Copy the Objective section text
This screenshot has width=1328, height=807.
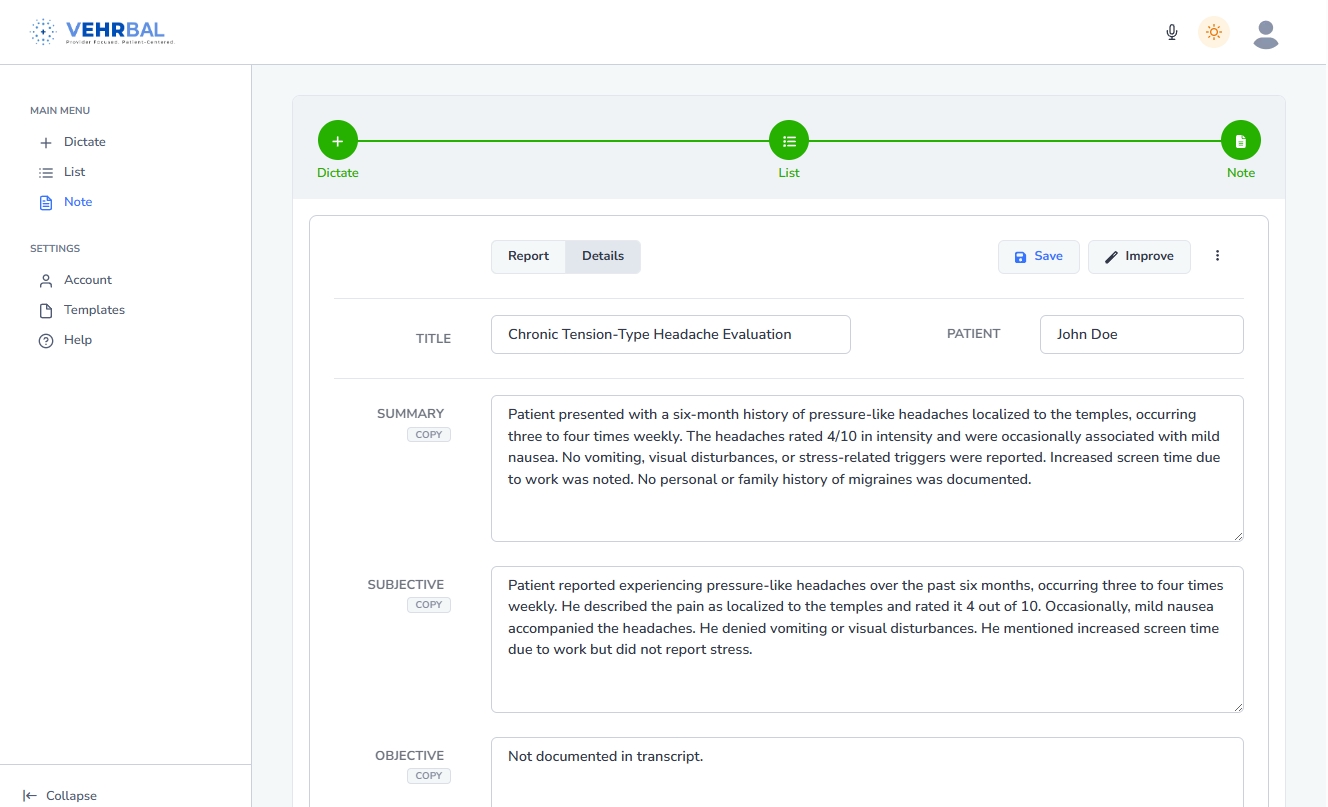(x=429, y=776)
